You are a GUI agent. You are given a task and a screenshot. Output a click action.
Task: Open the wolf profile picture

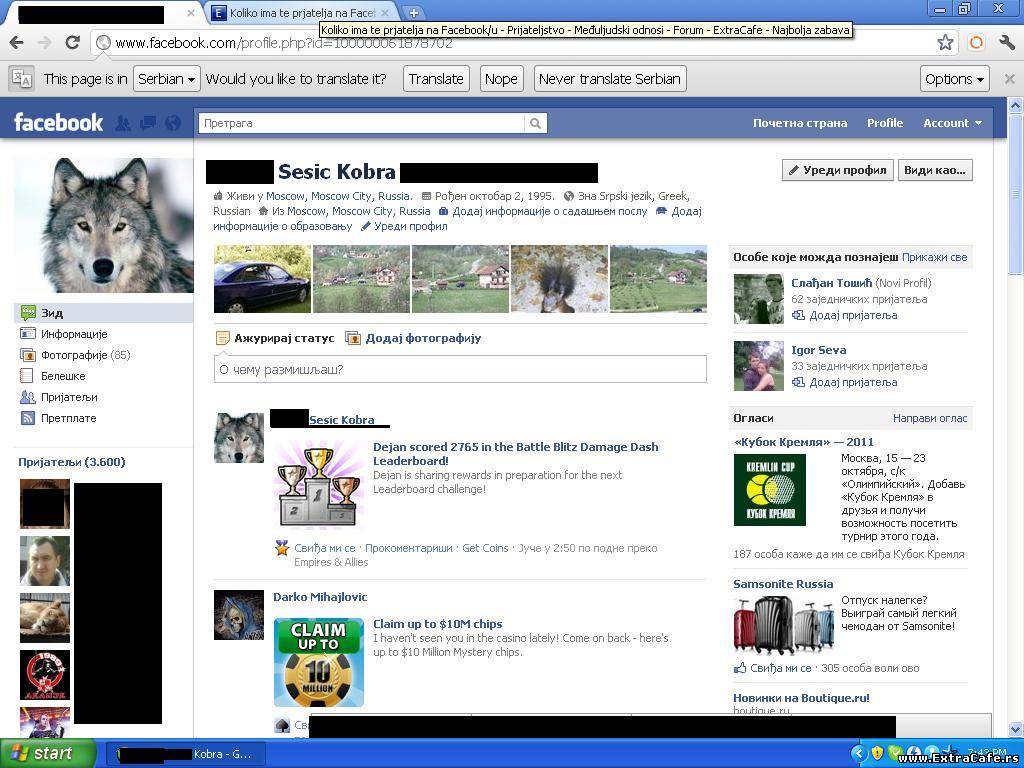point(104,225)
